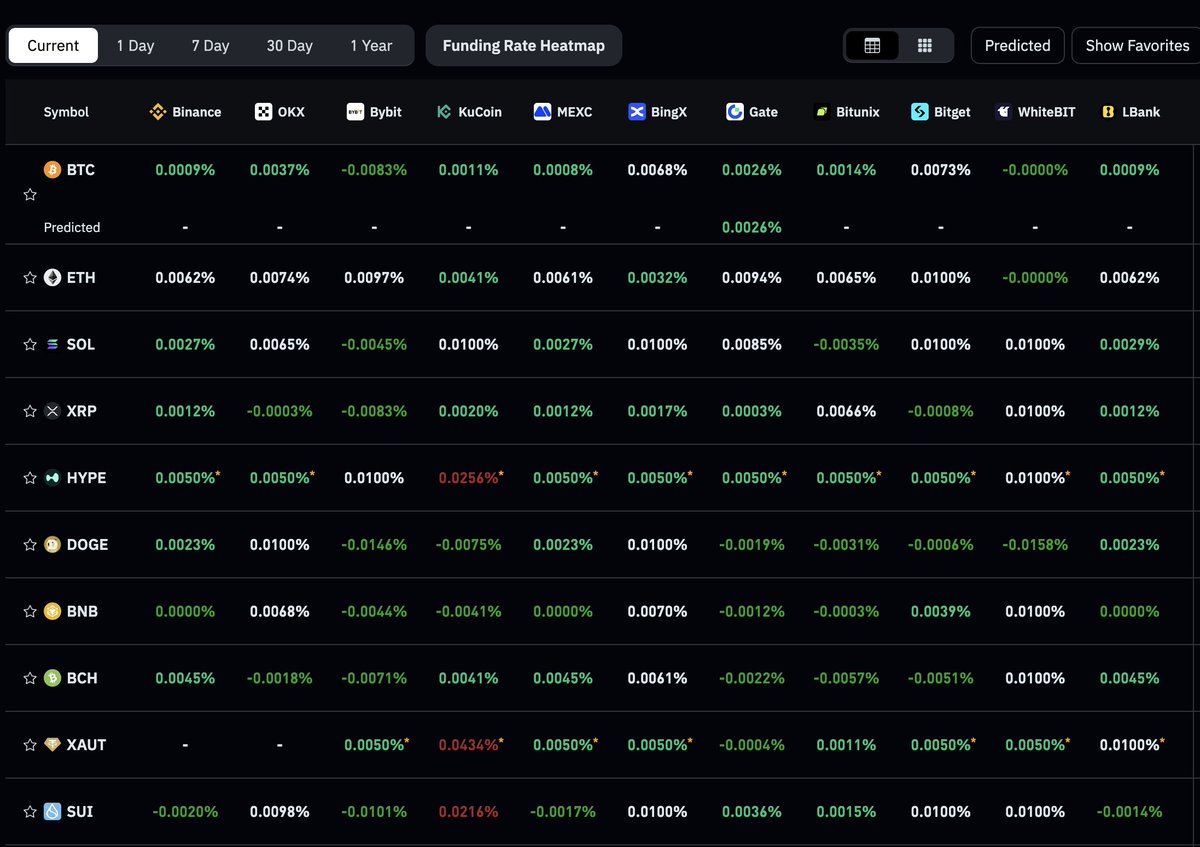Switch to the 1 Day tab
The width and height of the screenshot is (1200, 847).
pyautogui.click(x=135, y=46)
